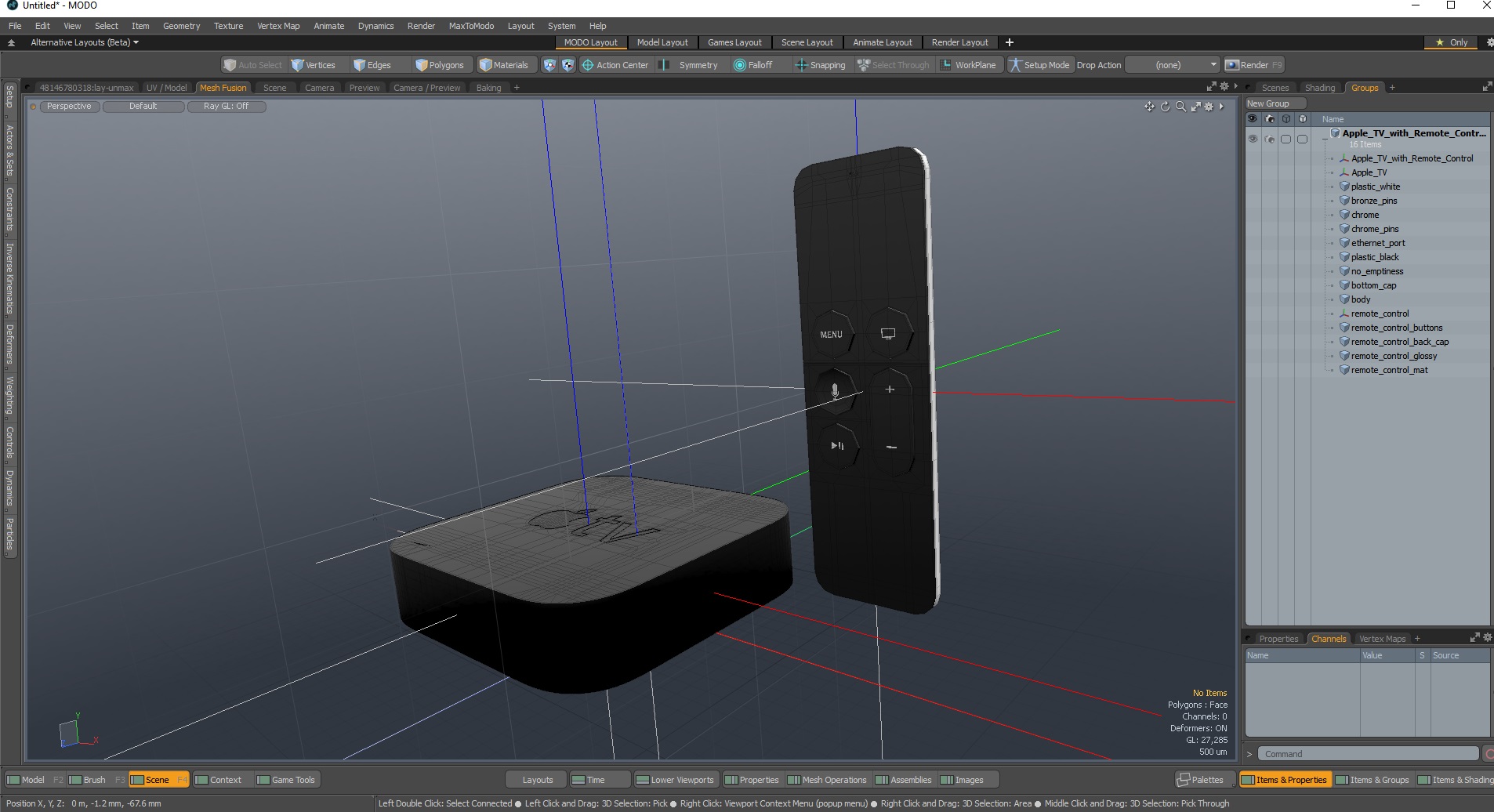Click the viewport pan (move) icon

[1149, 107]
